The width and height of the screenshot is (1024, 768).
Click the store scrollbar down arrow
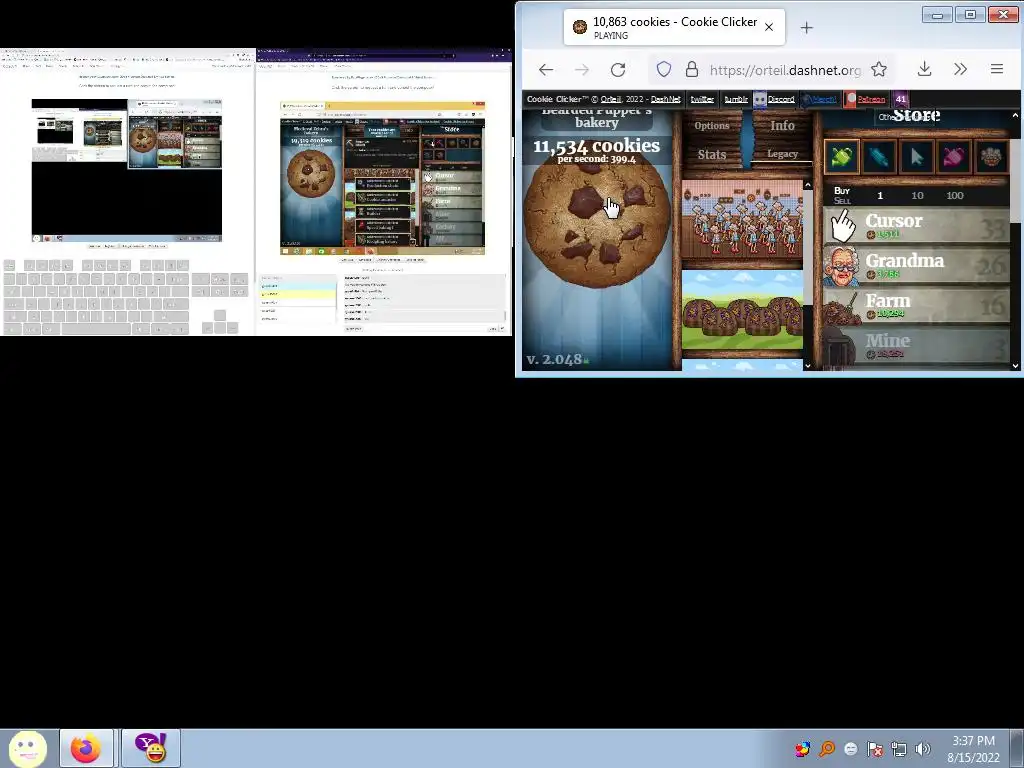pyautogui.click(x=1016, y=366)
